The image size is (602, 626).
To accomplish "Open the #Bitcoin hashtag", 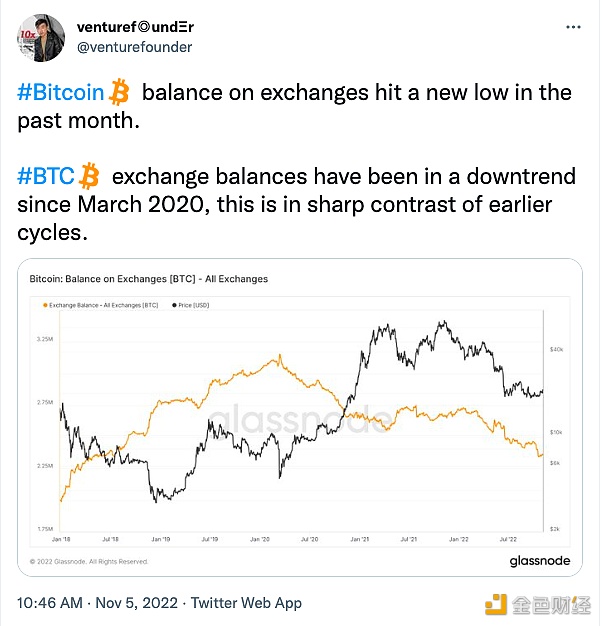I will click(x=61, y=93).
